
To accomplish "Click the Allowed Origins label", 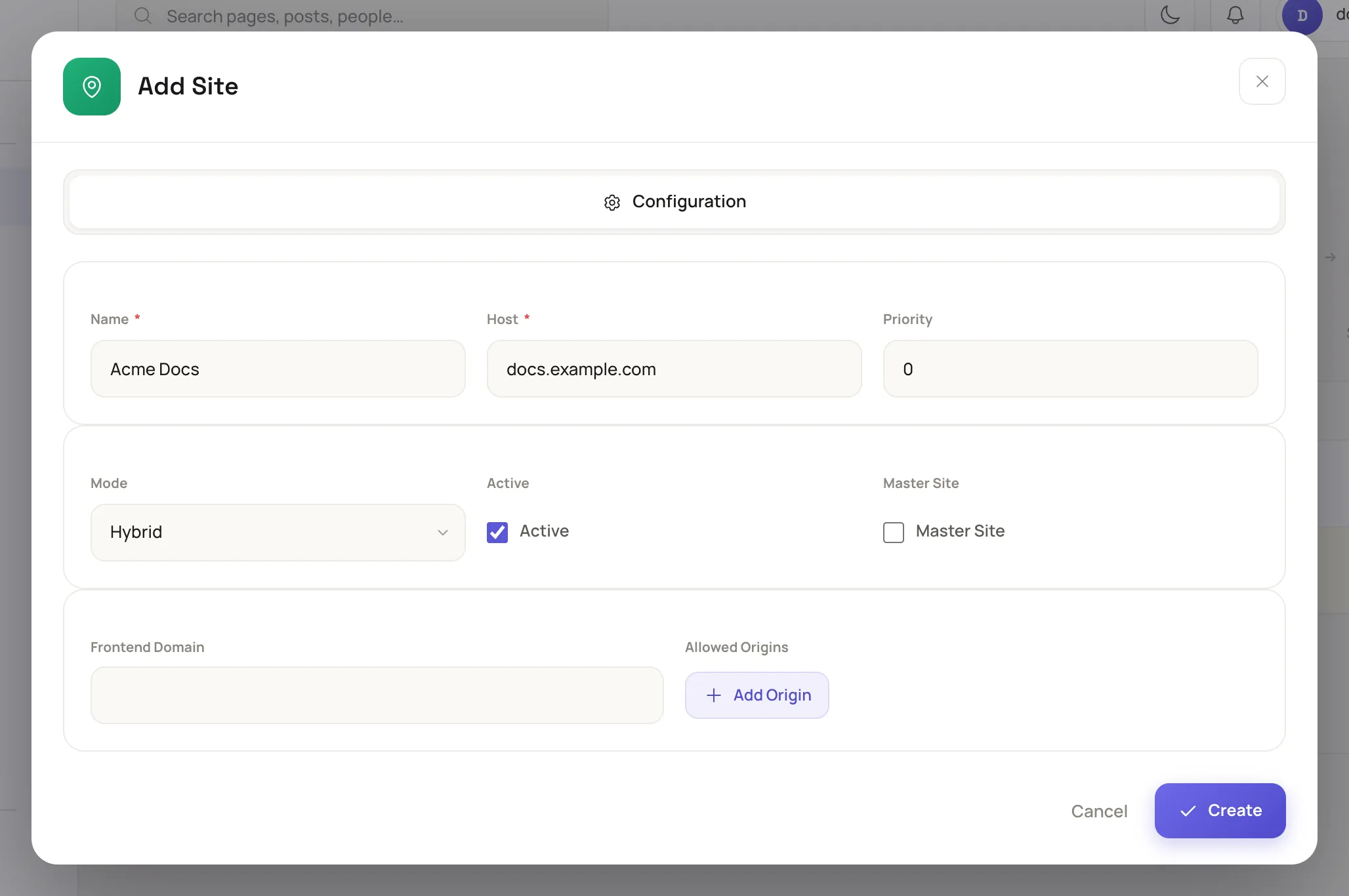I will coord(736,647).
